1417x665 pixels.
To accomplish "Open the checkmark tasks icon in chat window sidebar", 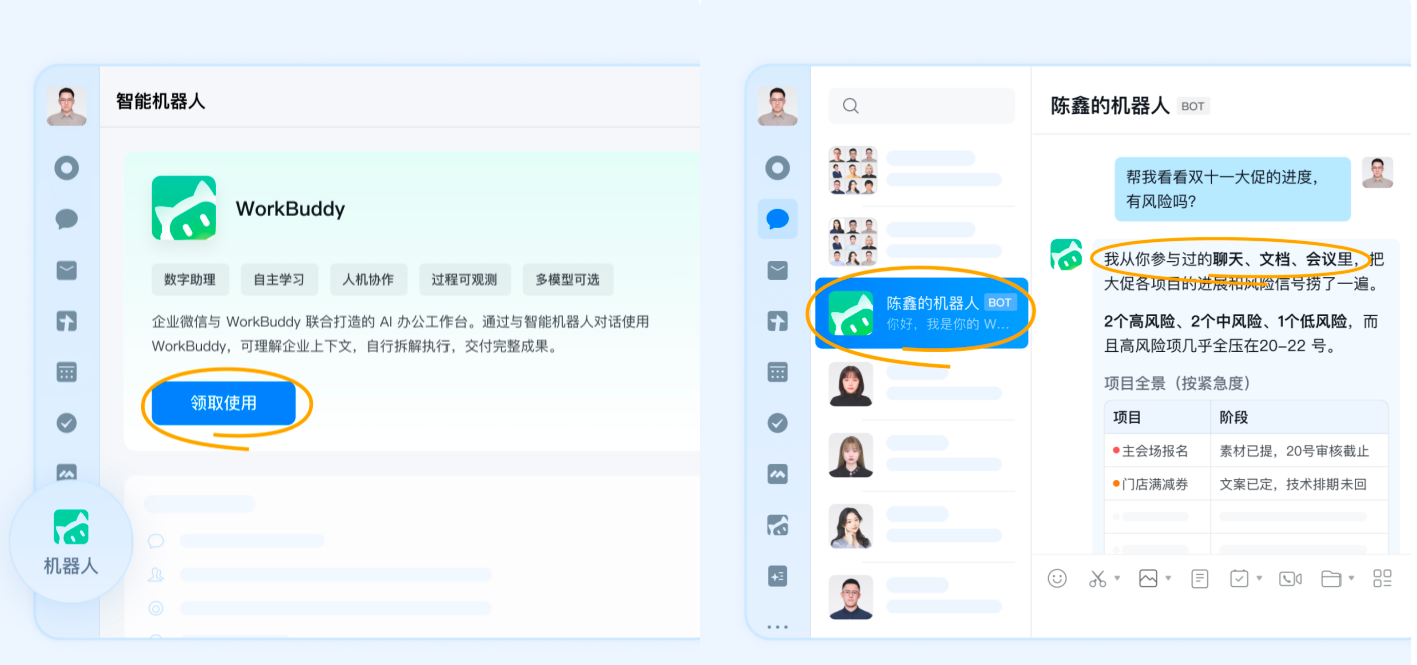I will (778, 423).
